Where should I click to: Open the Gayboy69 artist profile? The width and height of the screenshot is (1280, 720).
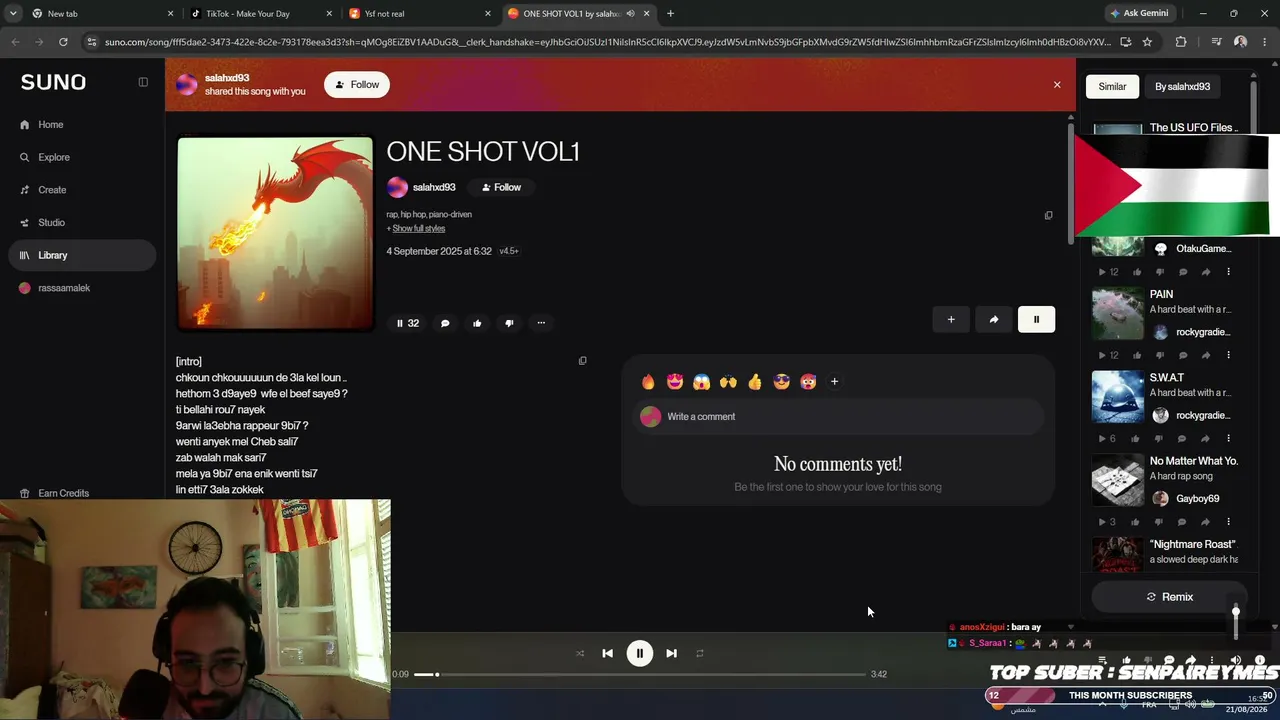(x=1198, y=499)
